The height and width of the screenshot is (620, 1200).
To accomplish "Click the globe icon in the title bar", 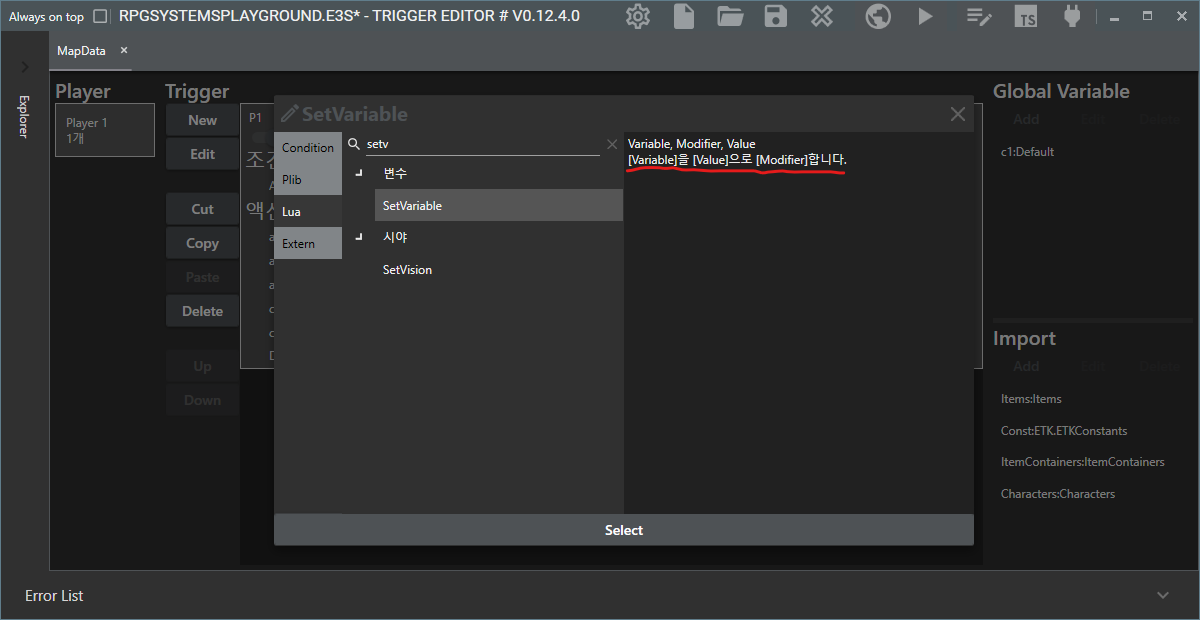I will pyautogui.click(x=878, y=16).
